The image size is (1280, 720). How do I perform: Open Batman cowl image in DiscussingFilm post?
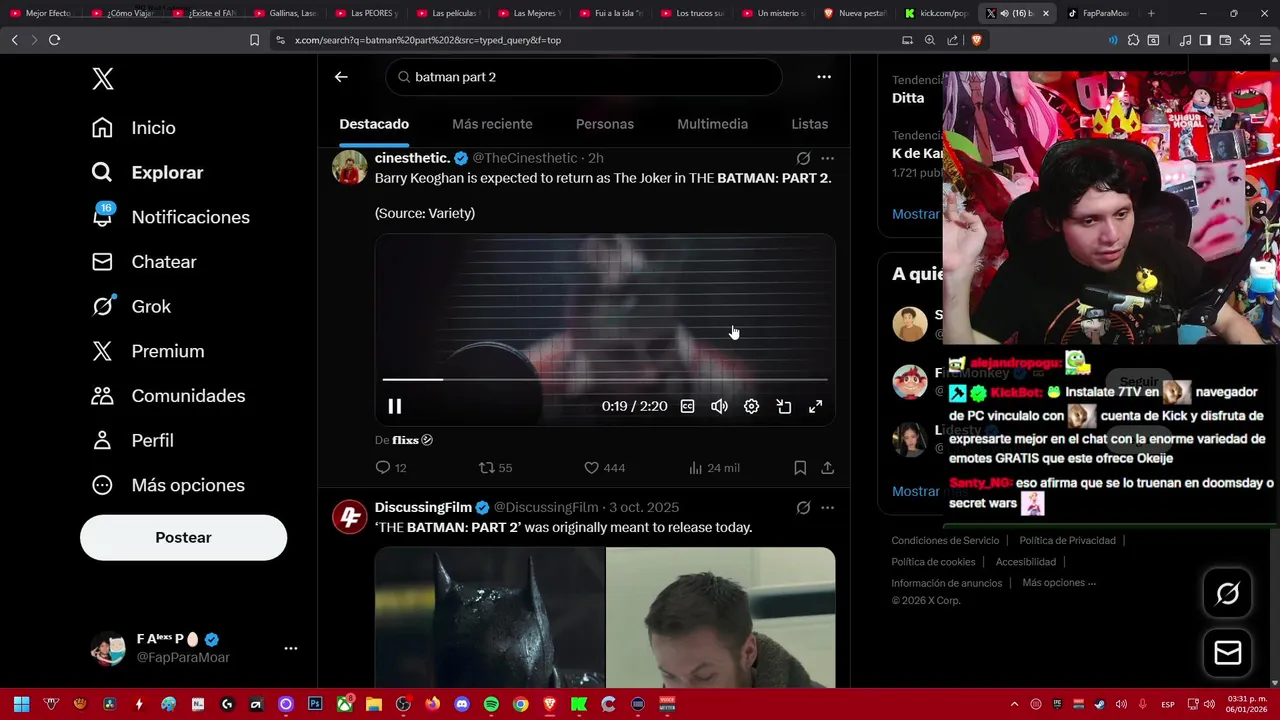click(x=490, y=617)
